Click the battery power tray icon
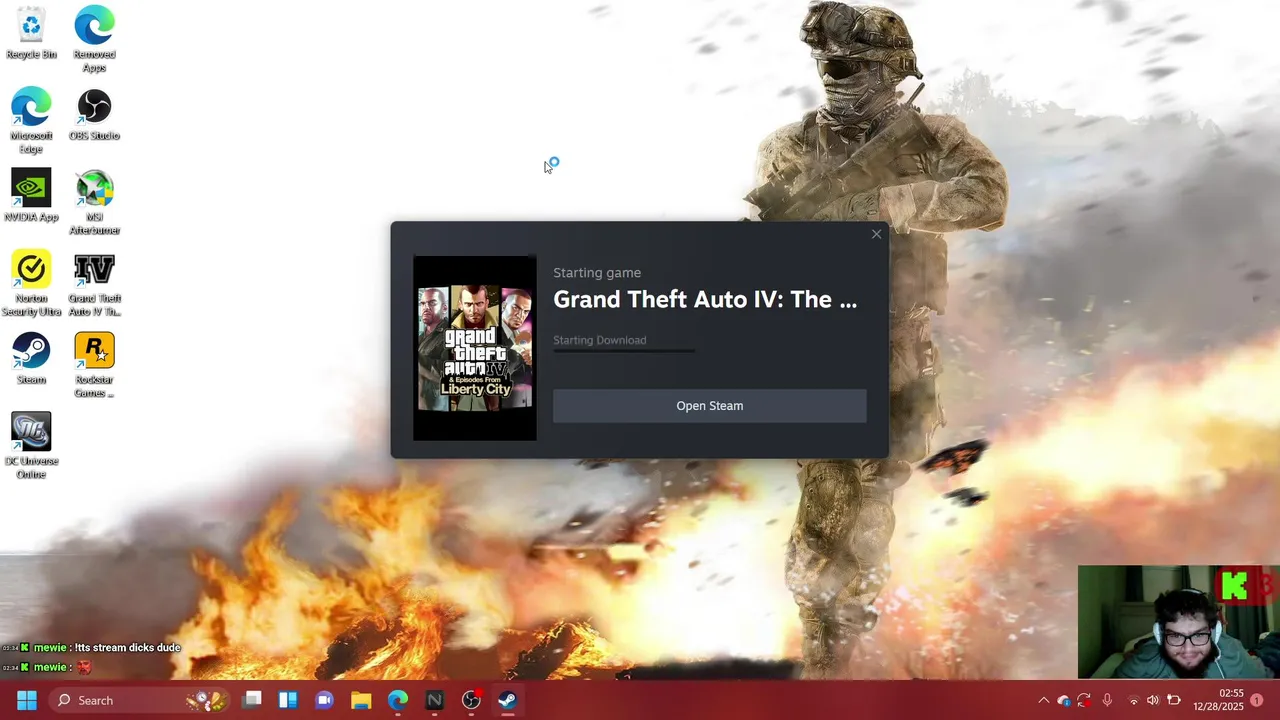The width and height of the screenshot is (1280, 720). click(x=1174, y=700)
